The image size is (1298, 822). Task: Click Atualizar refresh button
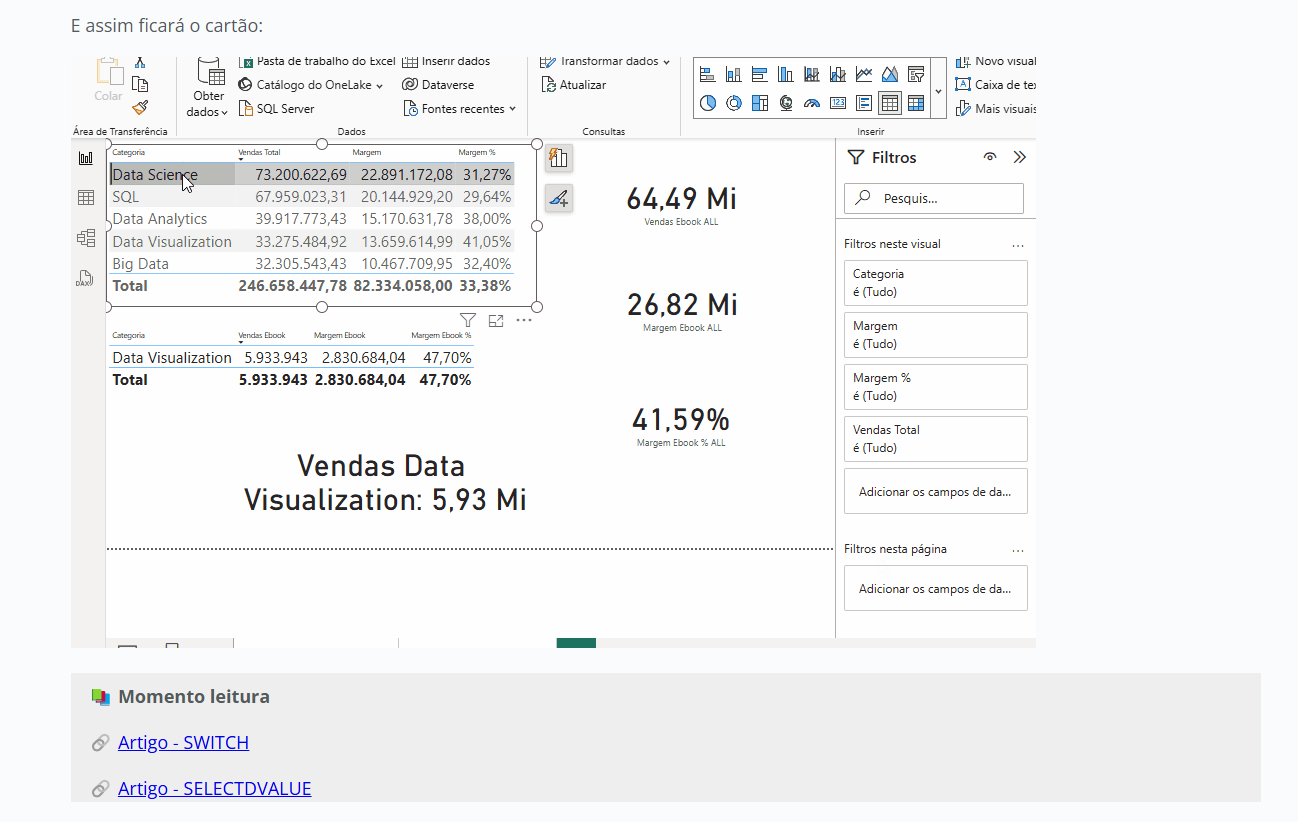coord(574,85)
